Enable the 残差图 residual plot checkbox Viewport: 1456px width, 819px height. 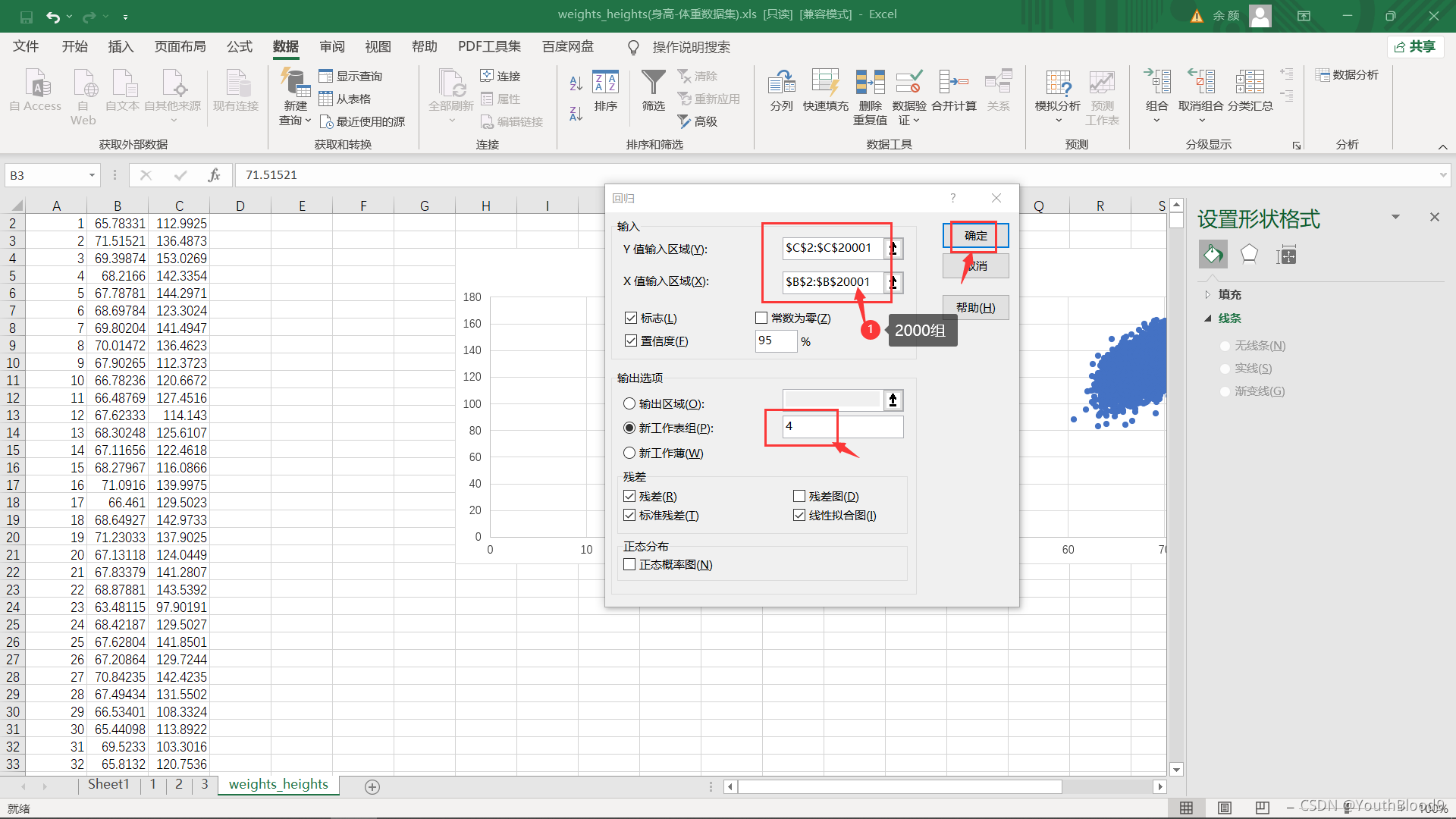point(799,496)
